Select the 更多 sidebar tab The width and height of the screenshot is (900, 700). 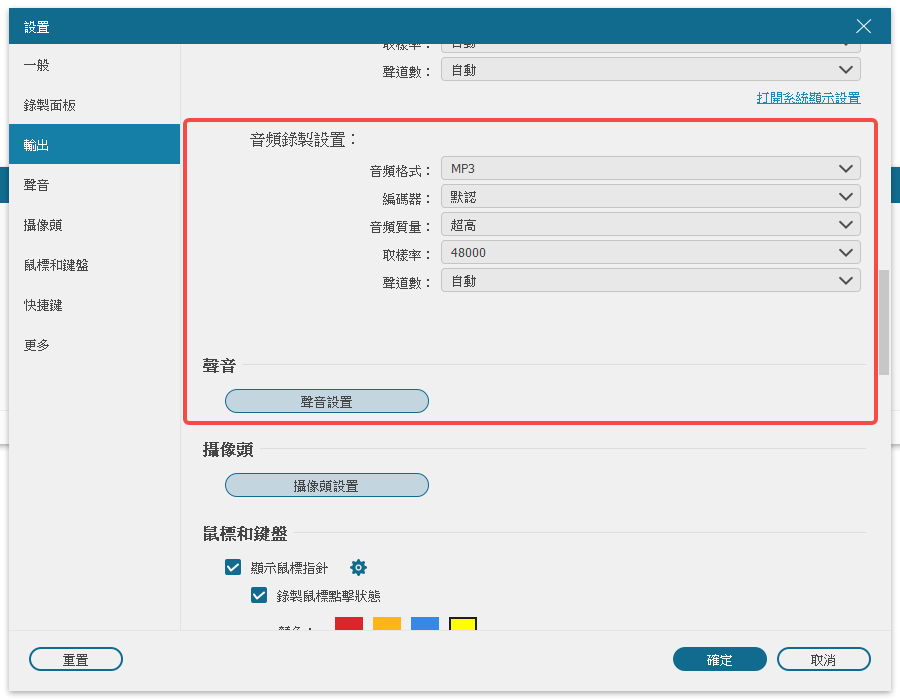(x=95, y=345)
